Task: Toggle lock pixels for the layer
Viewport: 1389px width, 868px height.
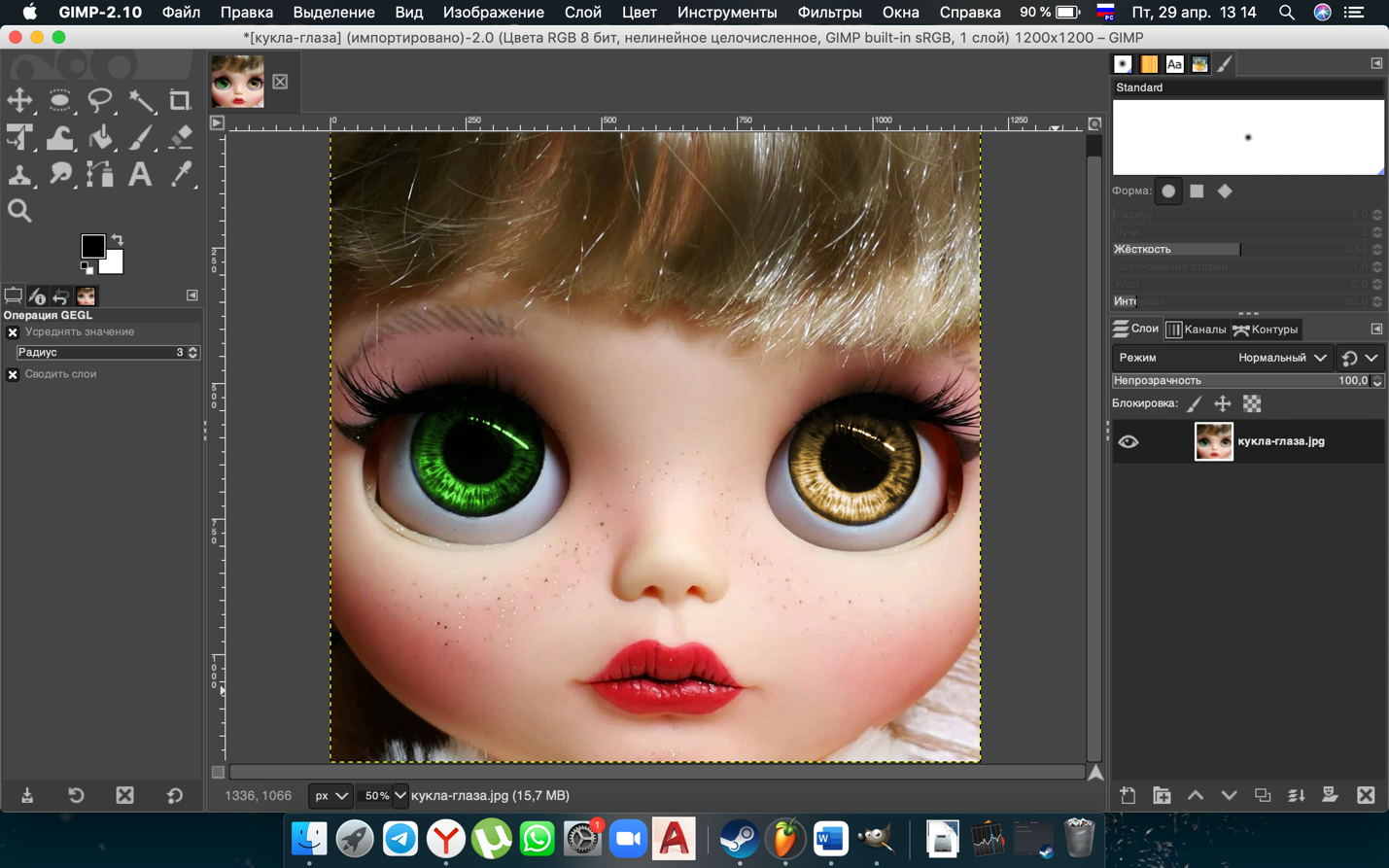Action: click(1195, 403)
